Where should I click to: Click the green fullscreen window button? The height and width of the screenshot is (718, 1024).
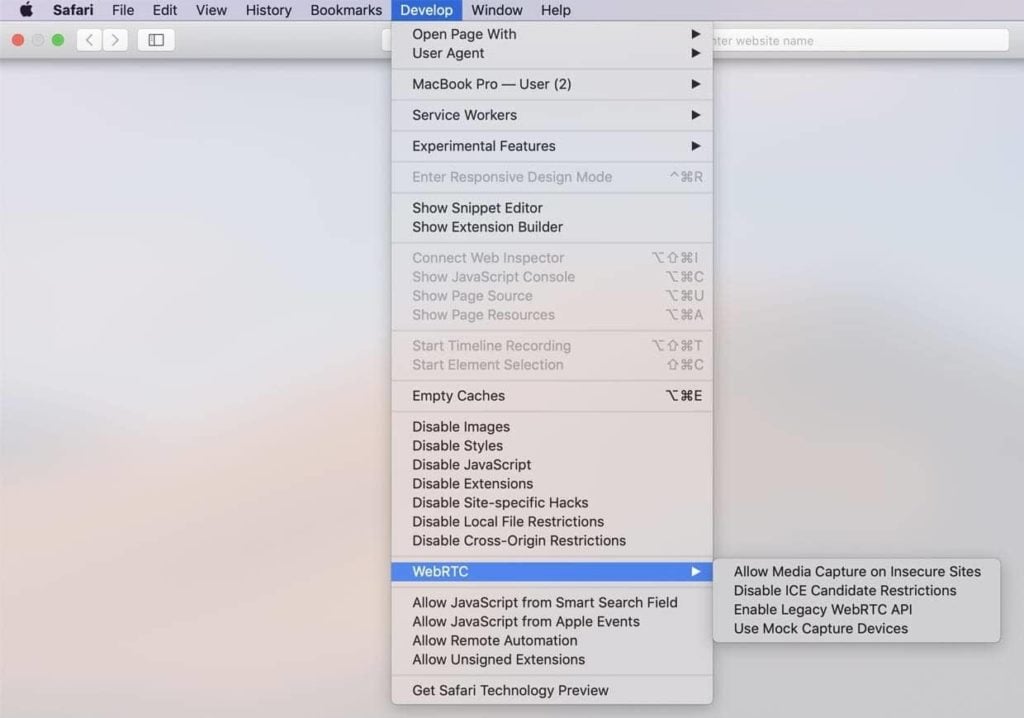pos(58,40)
